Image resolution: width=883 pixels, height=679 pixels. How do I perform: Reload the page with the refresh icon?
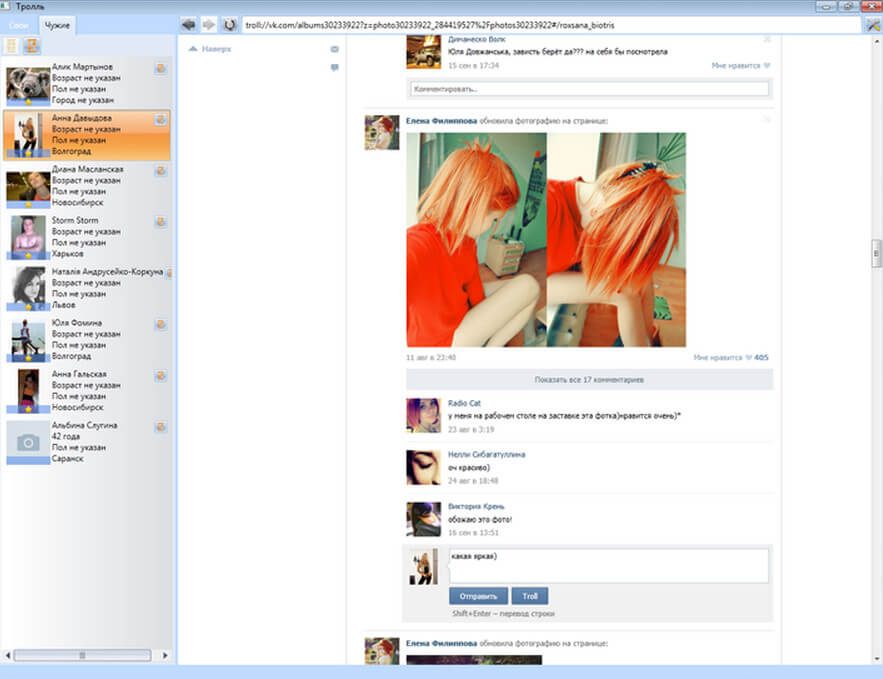(x=229, y=25)
